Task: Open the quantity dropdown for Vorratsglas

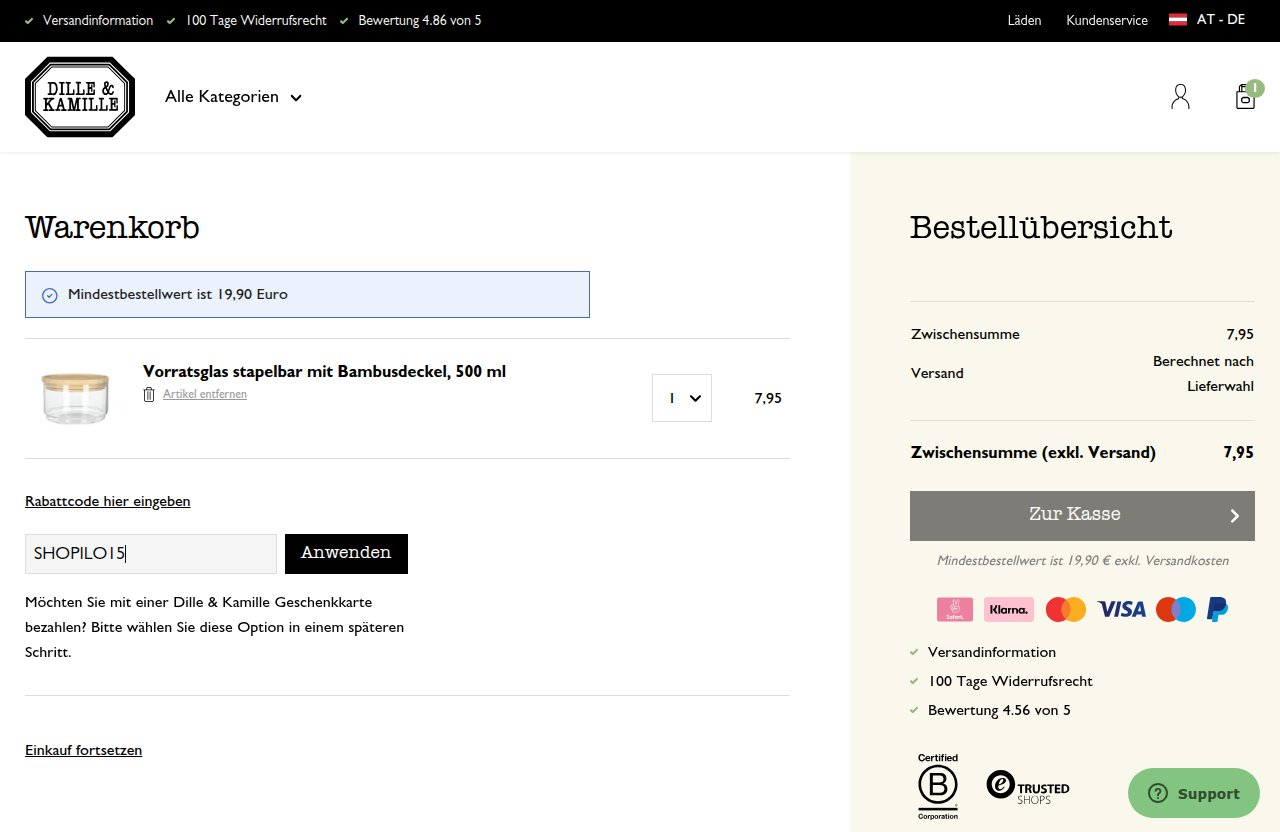Action: click(x=682, y=398)
